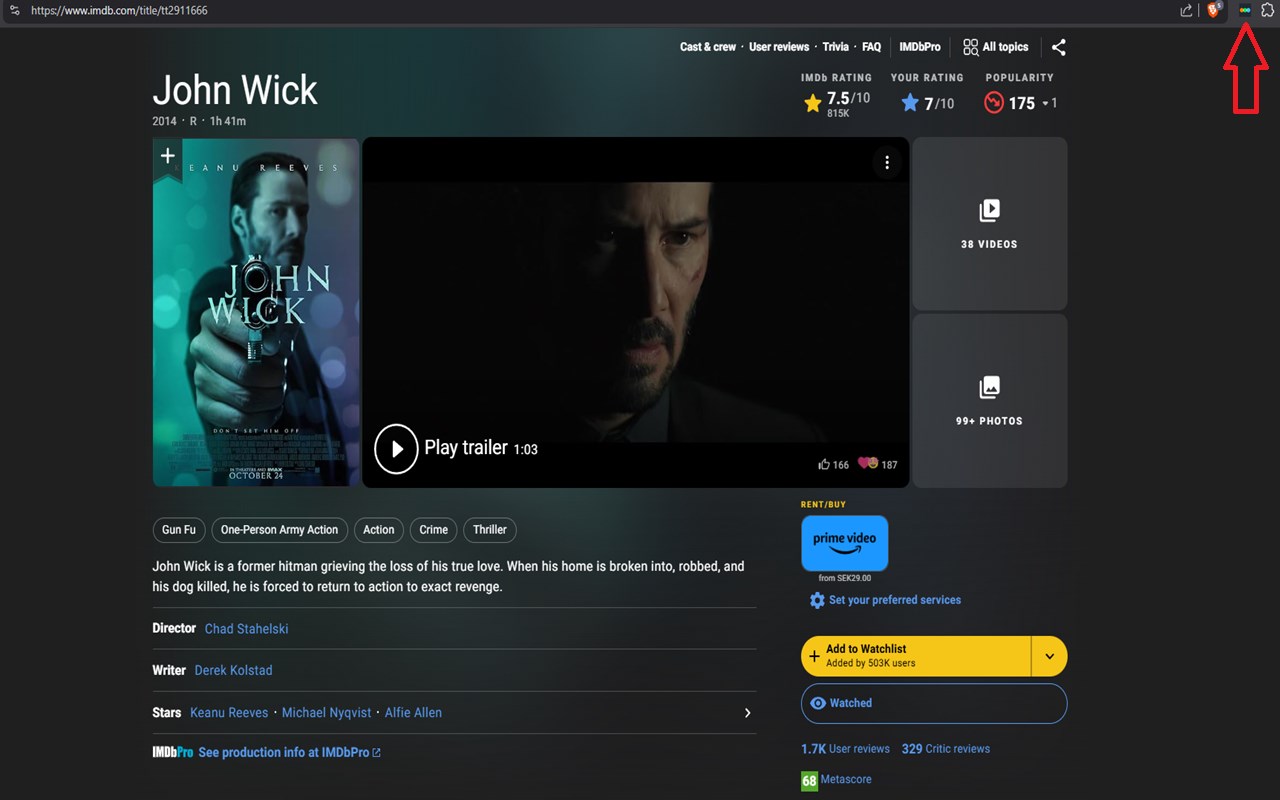Open the 329 Critic reviews link
Viewport: 1280px width, 800px height.
[946, 749]
